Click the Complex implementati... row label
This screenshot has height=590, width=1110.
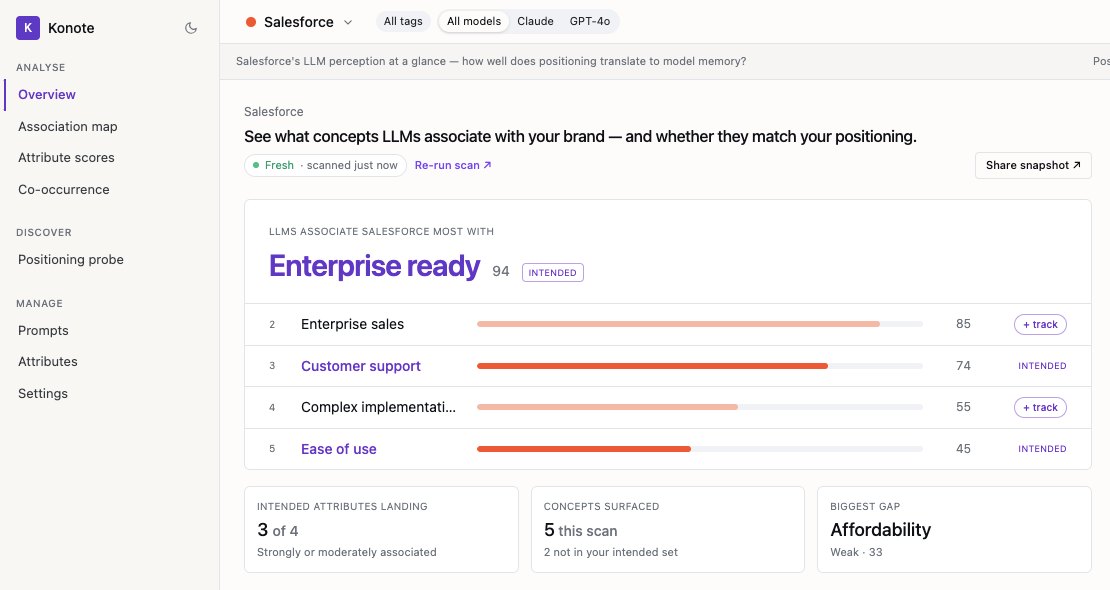(378, 407)
